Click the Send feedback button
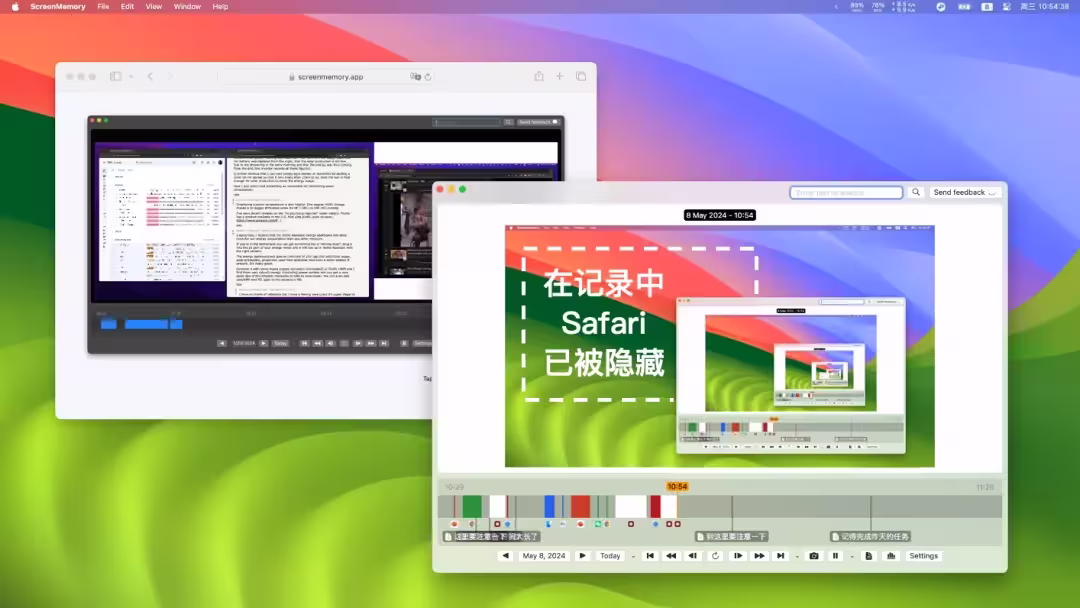The height and width of the screenshot is (608, 1080). coord(964,193)
